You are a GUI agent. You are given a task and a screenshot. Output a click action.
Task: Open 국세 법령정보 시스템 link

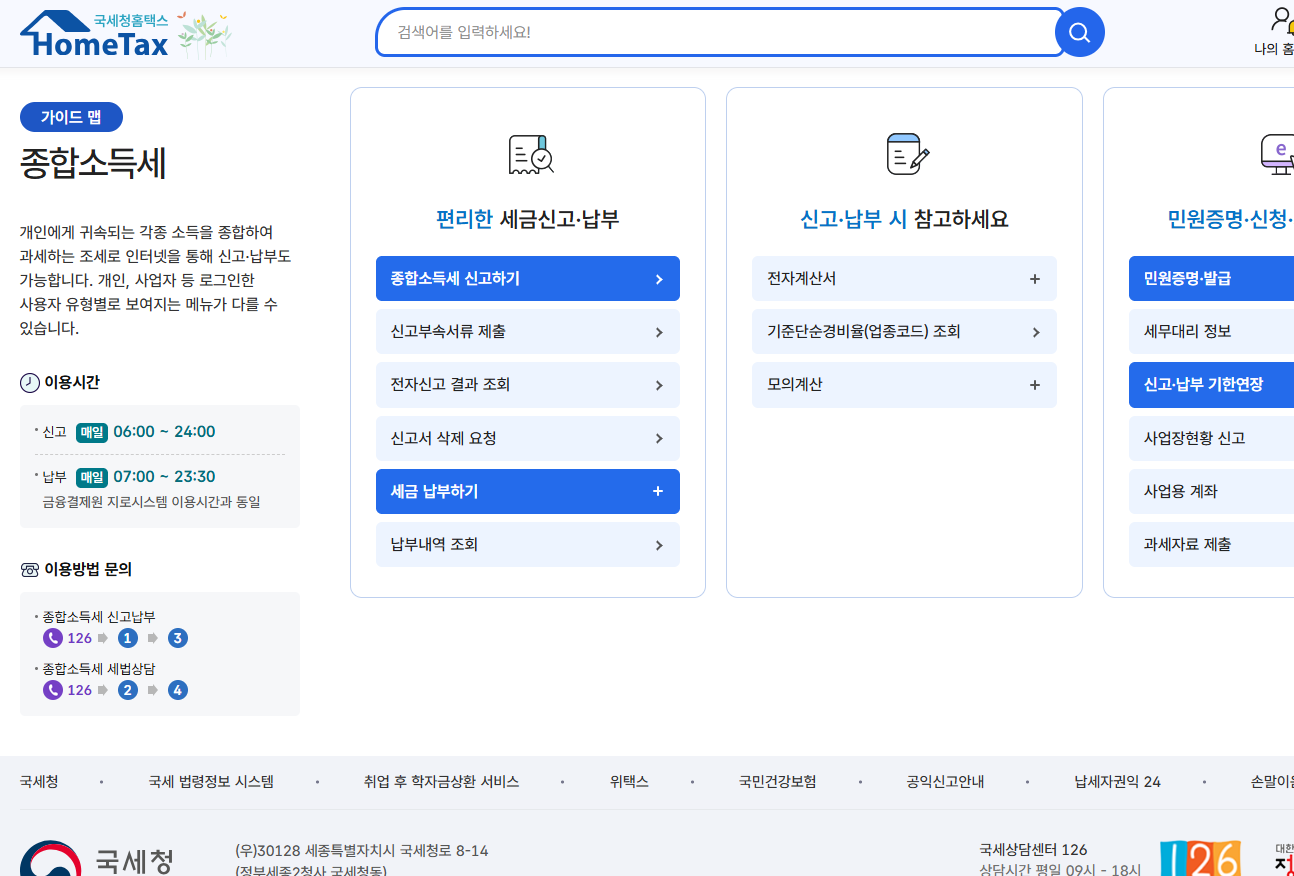coord(211,782)
